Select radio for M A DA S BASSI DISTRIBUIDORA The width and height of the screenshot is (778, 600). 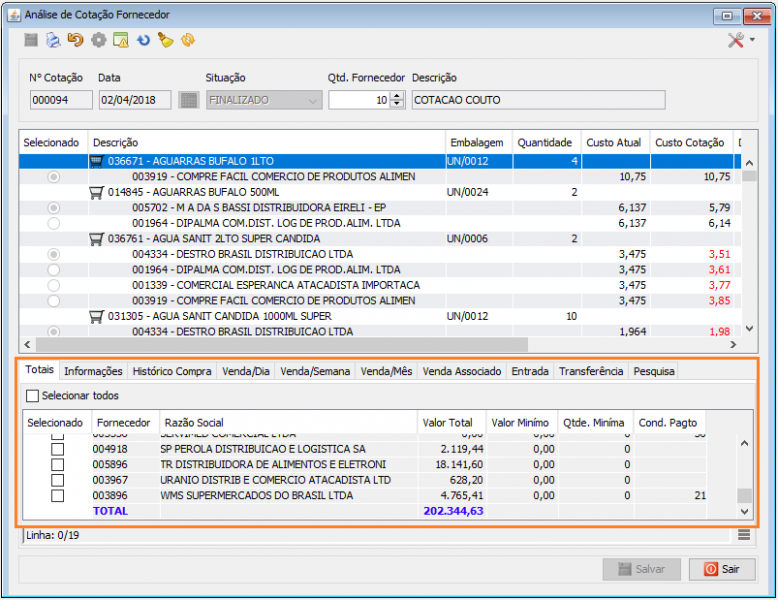(x=54, y=207)
